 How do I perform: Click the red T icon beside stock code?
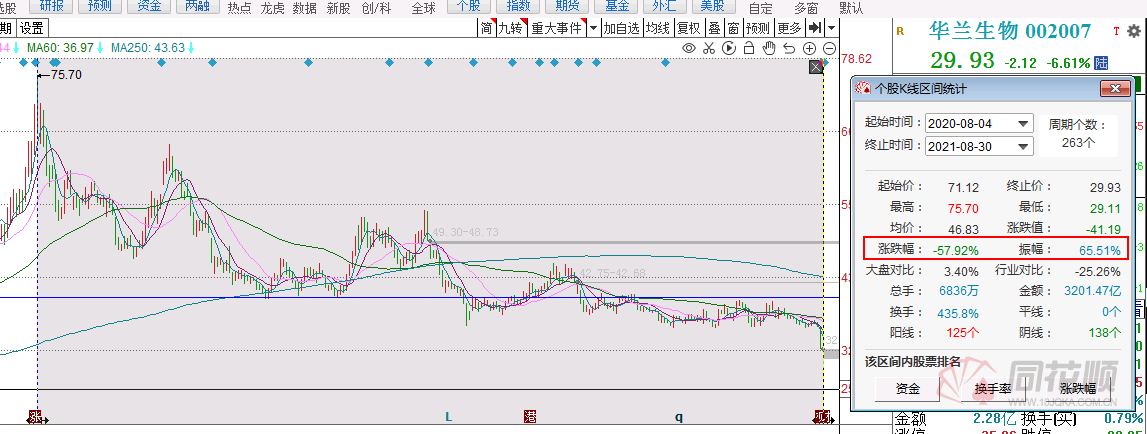coord(1116,31)
